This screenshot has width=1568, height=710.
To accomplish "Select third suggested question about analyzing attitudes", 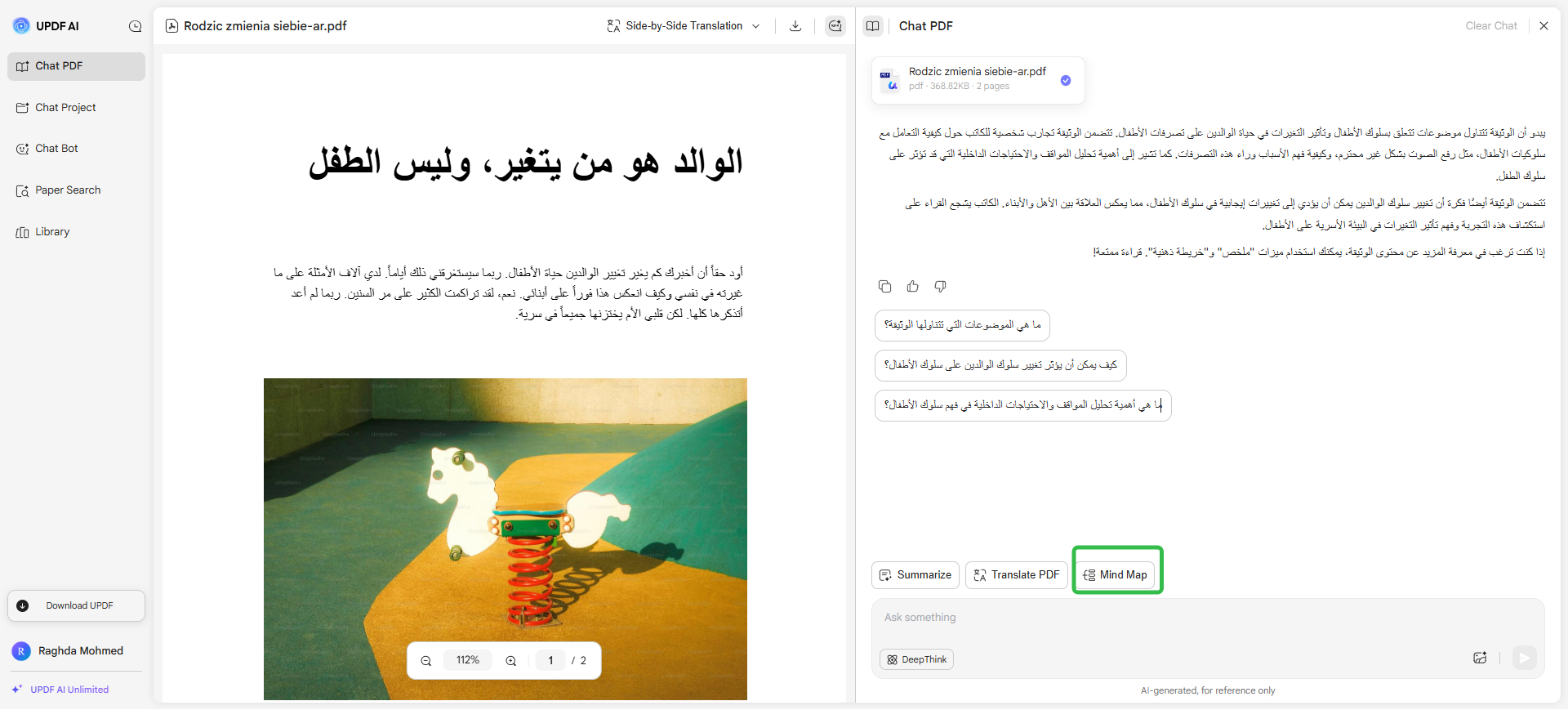I will coord(1022,405).
